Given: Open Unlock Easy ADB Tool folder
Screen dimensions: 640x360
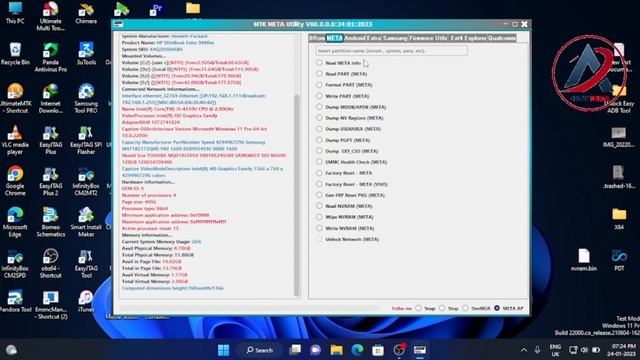Looking at the screenshot, I should [619, 98].
